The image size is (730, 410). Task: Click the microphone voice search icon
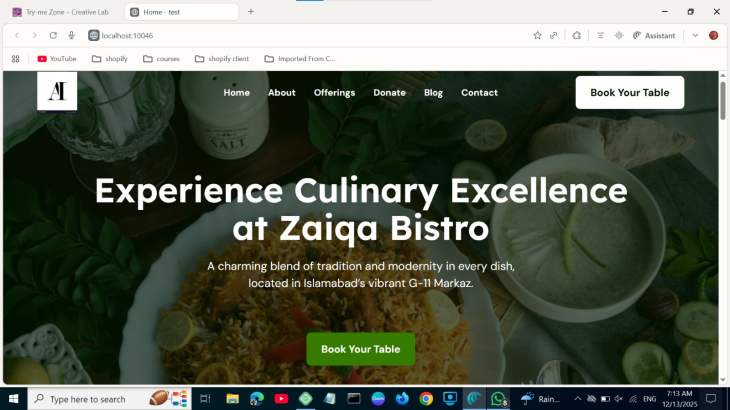point(71,35)
